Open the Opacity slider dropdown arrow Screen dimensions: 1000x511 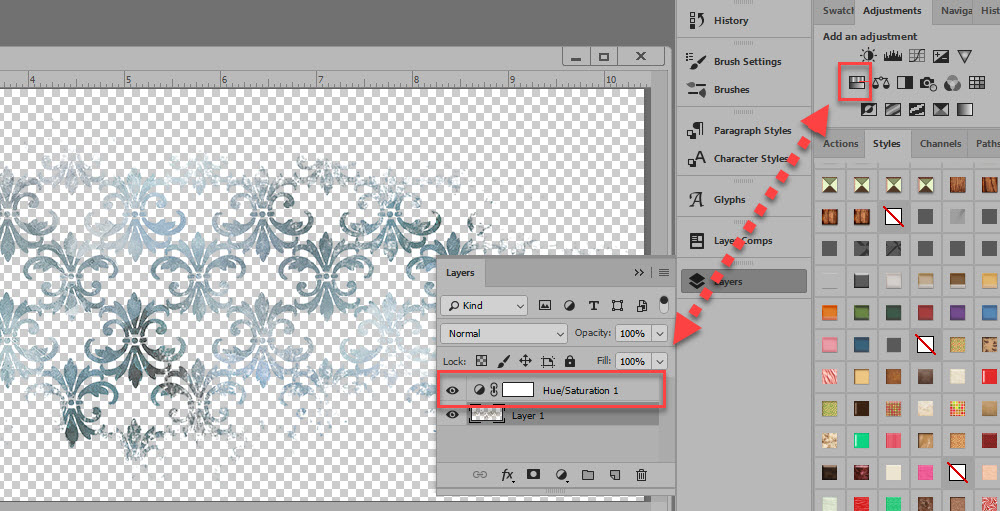pyautogui.click(x=660, y=333)
